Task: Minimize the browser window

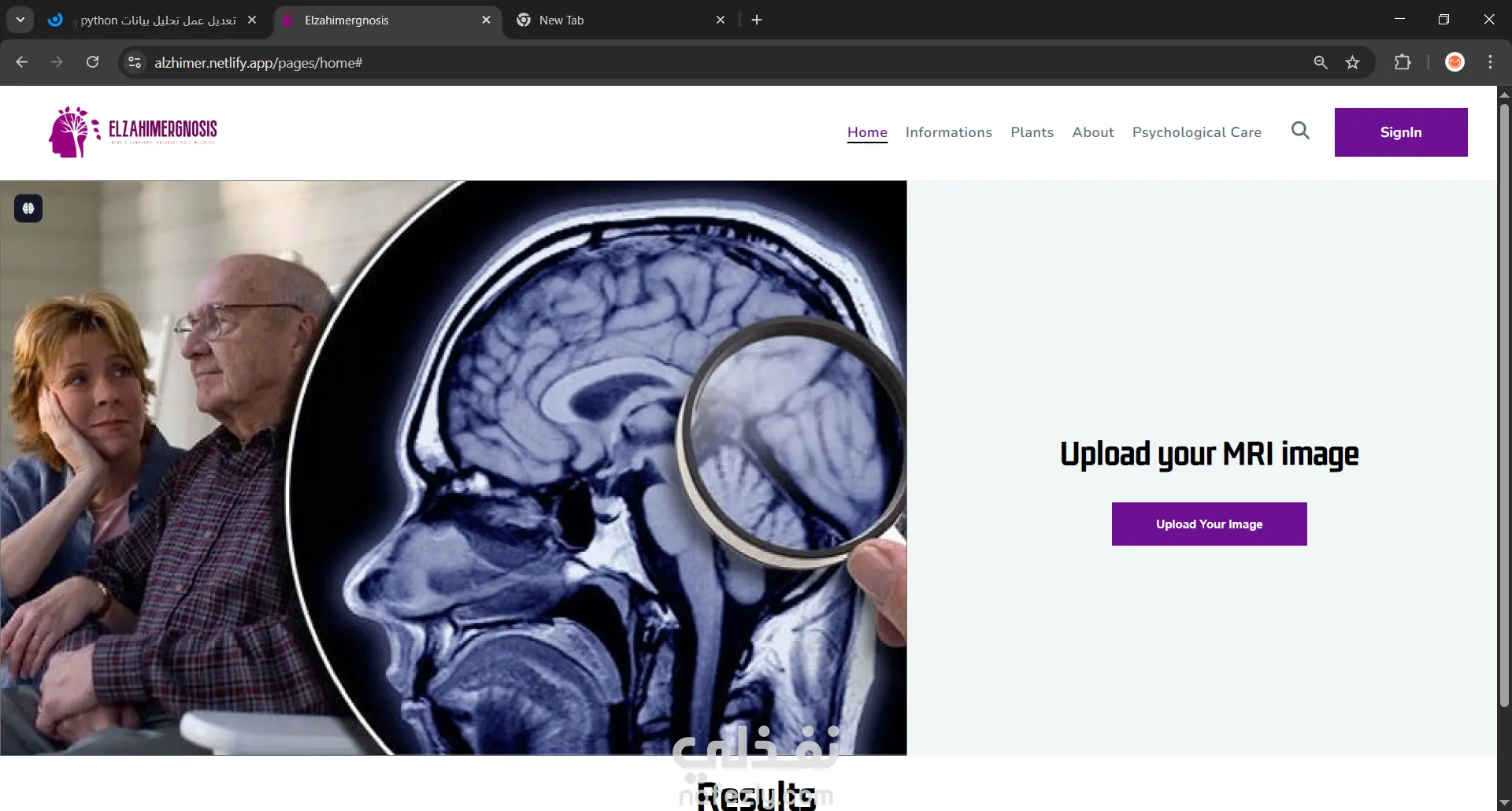Action: (1399, 20)
